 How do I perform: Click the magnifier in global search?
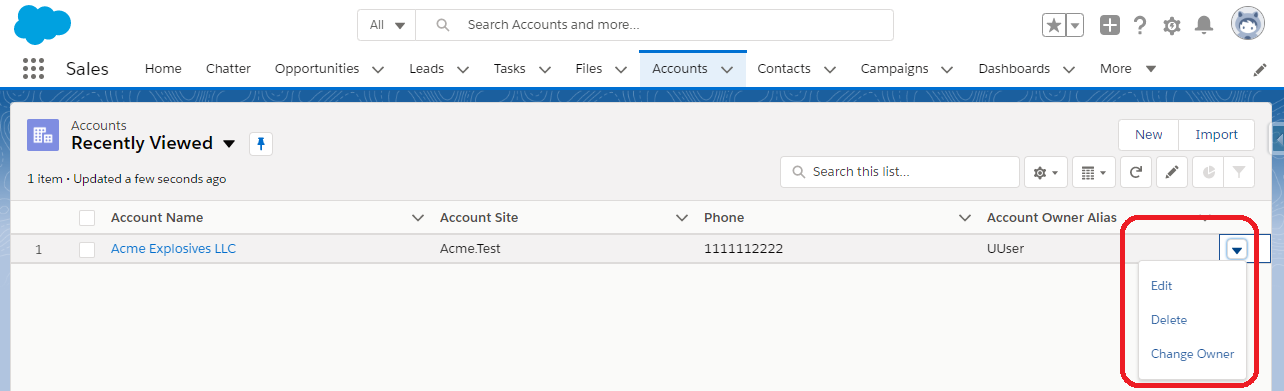(x=444, y=25)
